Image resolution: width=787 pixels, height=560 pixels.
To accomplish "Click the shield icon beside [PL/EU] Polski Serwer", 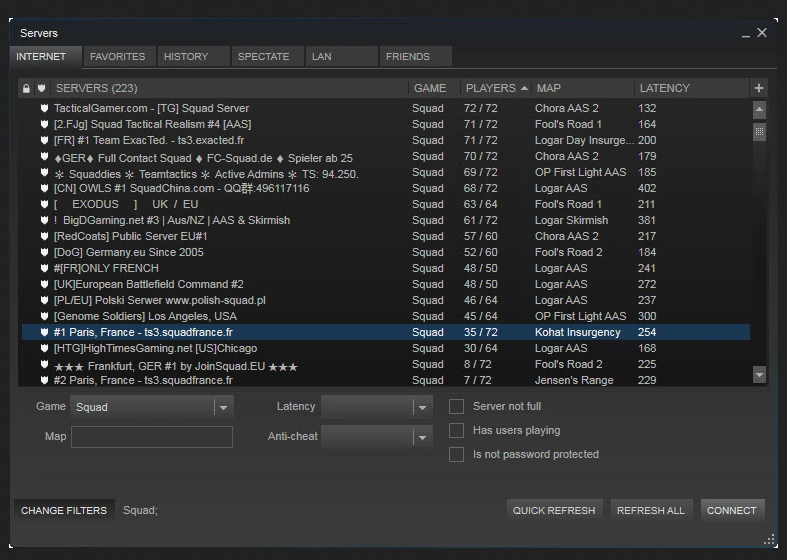I will (x=44, y=301).
